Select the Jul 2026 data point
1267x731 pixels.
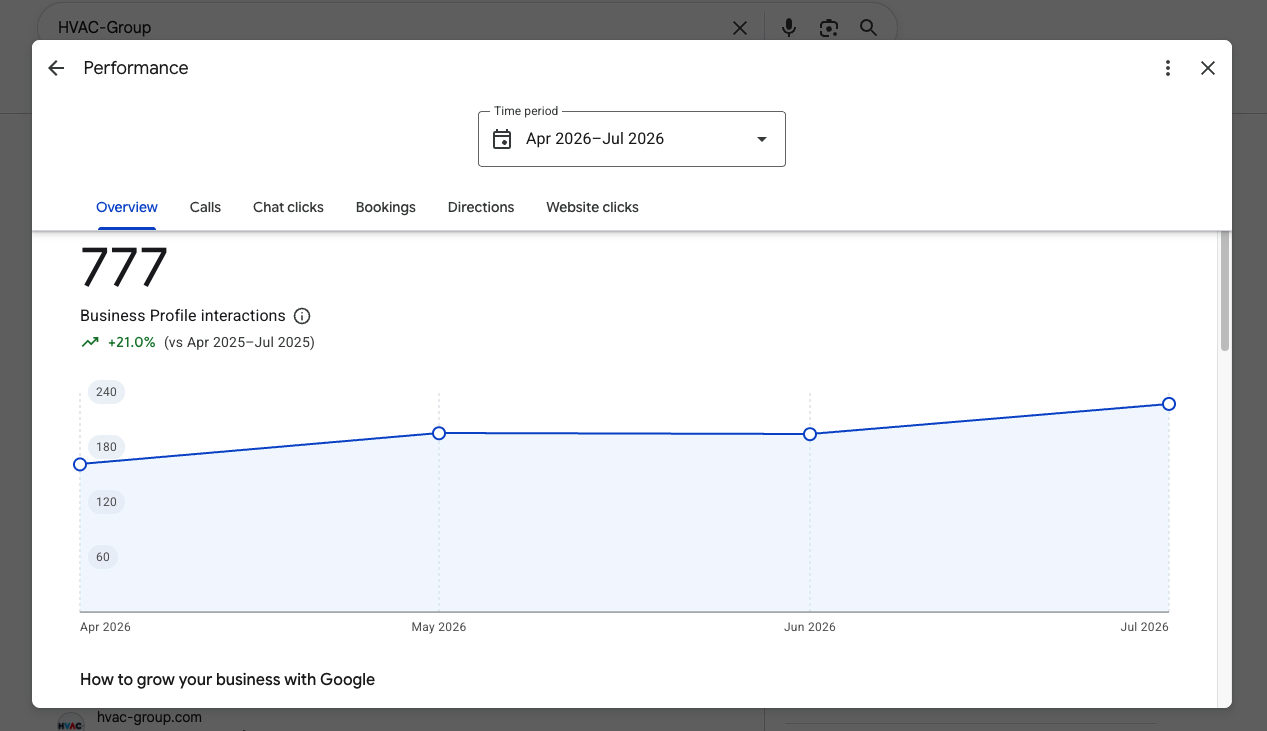[x=1169, y=404]
